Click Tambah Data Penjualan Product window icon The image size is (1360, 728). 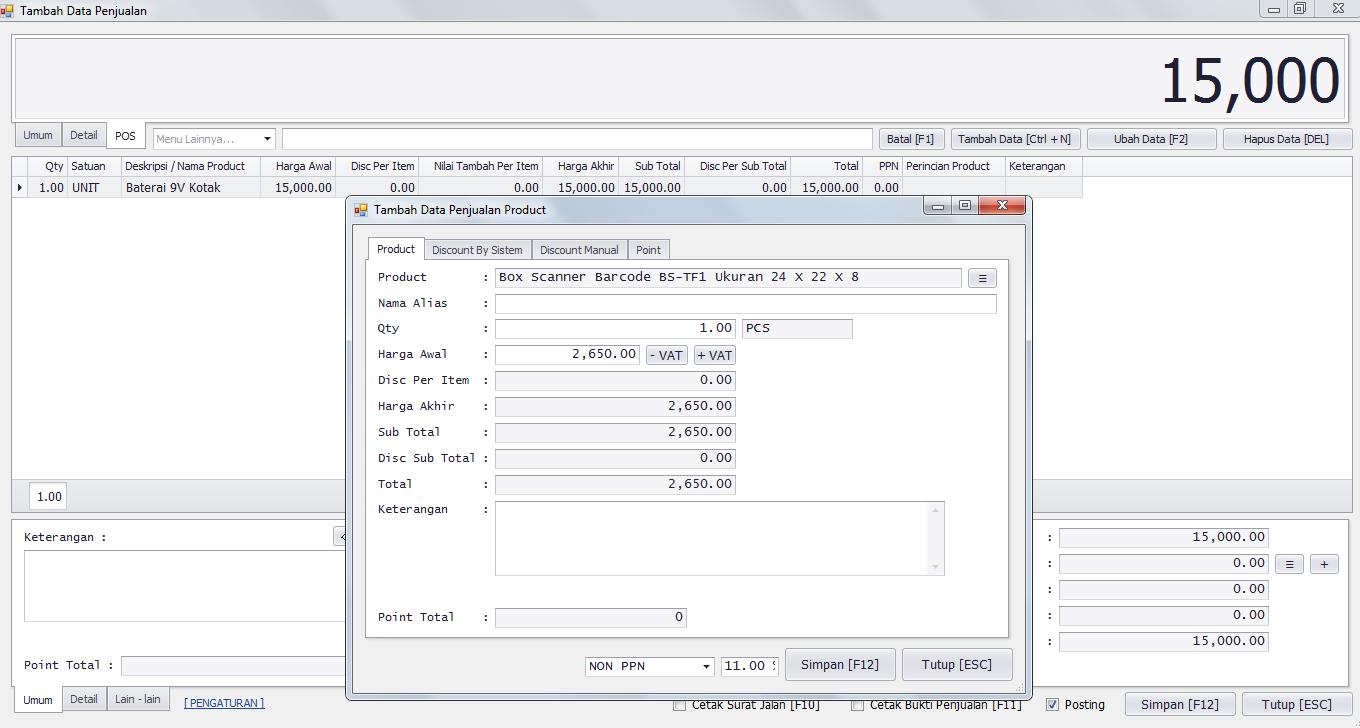[x=361, y=210]
